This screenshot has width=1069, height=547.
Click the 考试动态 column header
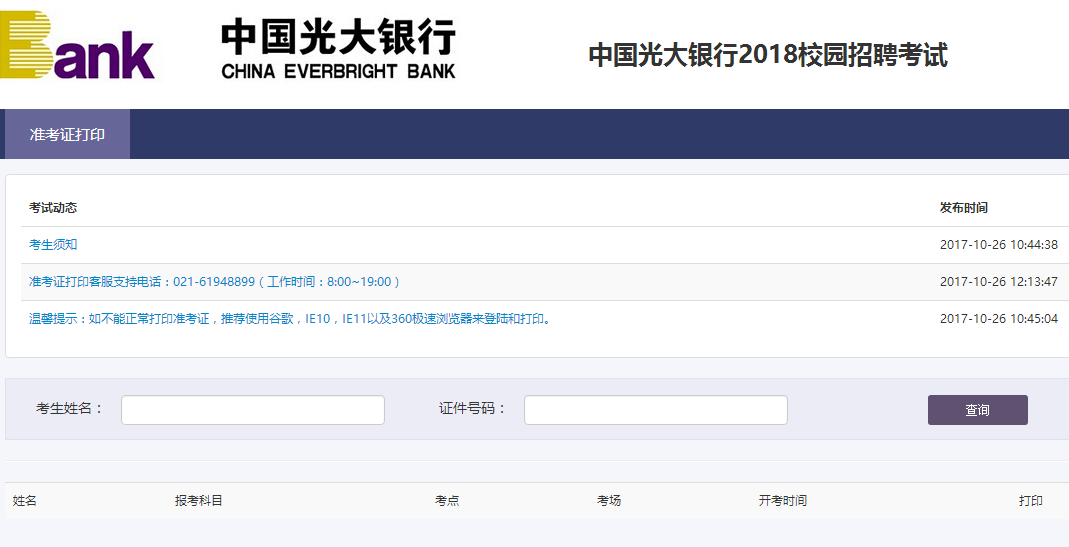point(53,208)
